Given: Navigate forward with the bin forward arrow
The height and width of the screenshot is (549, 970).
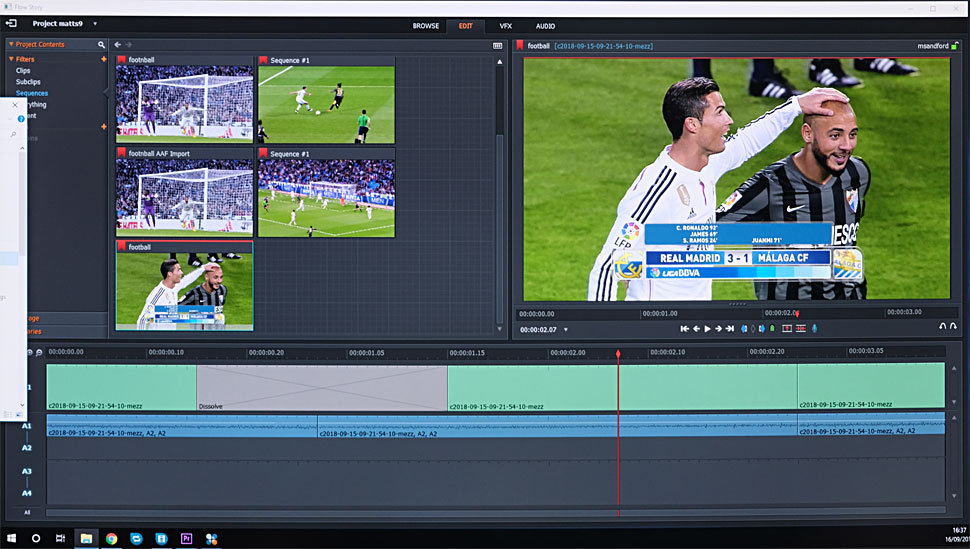Looking at the screenshot, I should tap(129, 45).
